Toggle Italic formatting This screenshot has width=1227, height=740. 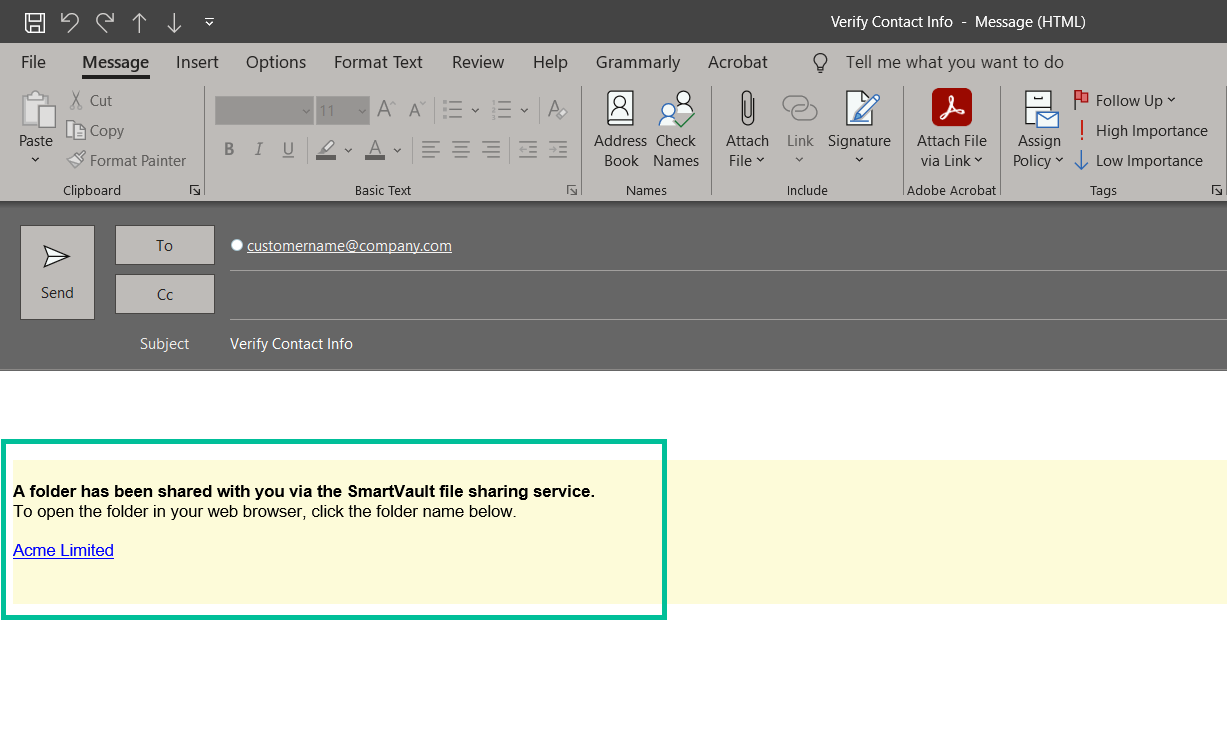tap(259, 150)
